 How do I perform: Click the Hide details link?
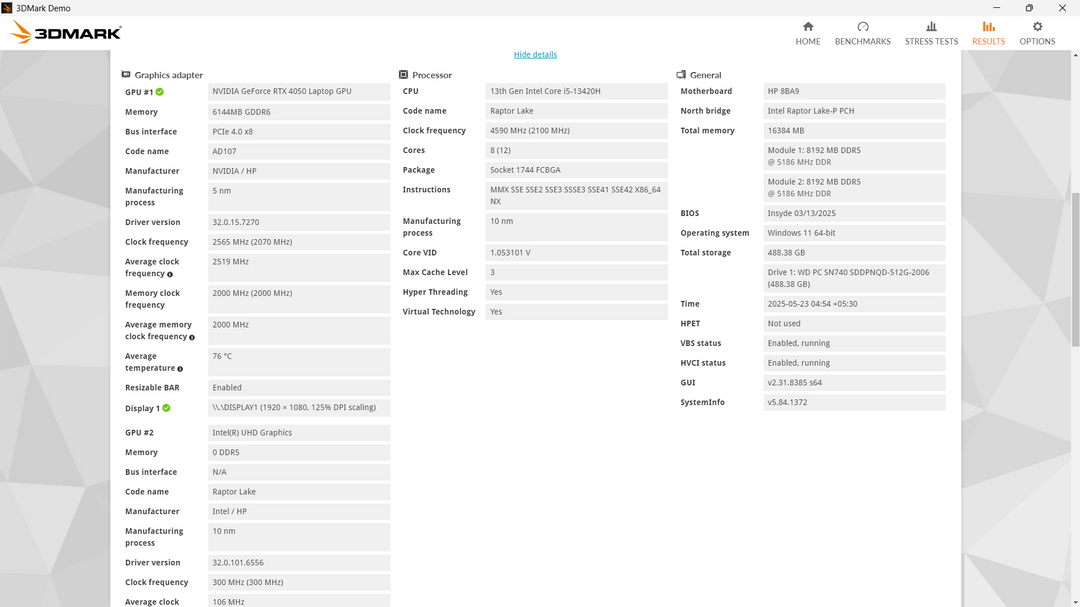coord(535,54)
